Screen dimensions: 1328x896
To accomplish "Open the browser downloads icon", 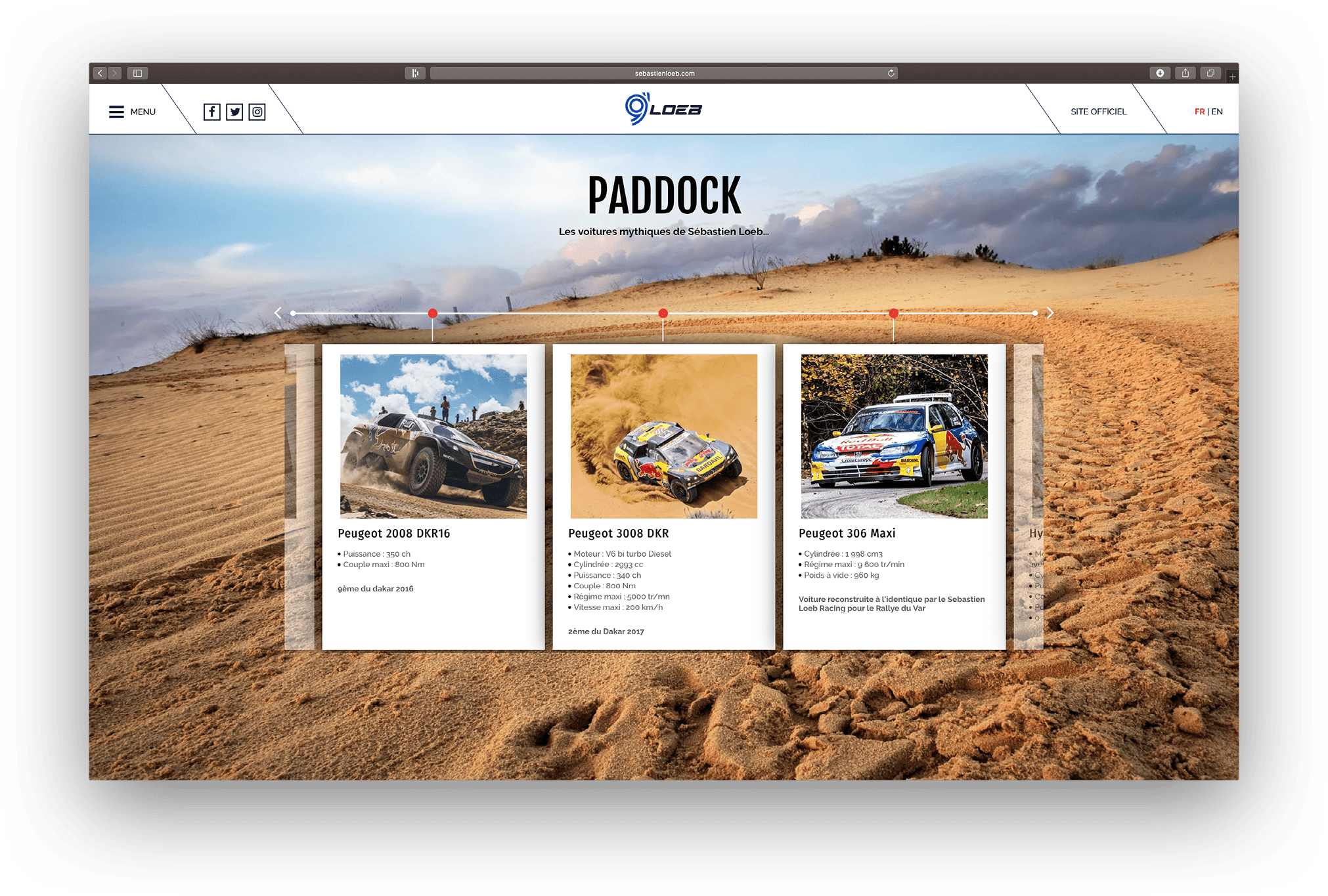I will click(x=1160, y=73).
